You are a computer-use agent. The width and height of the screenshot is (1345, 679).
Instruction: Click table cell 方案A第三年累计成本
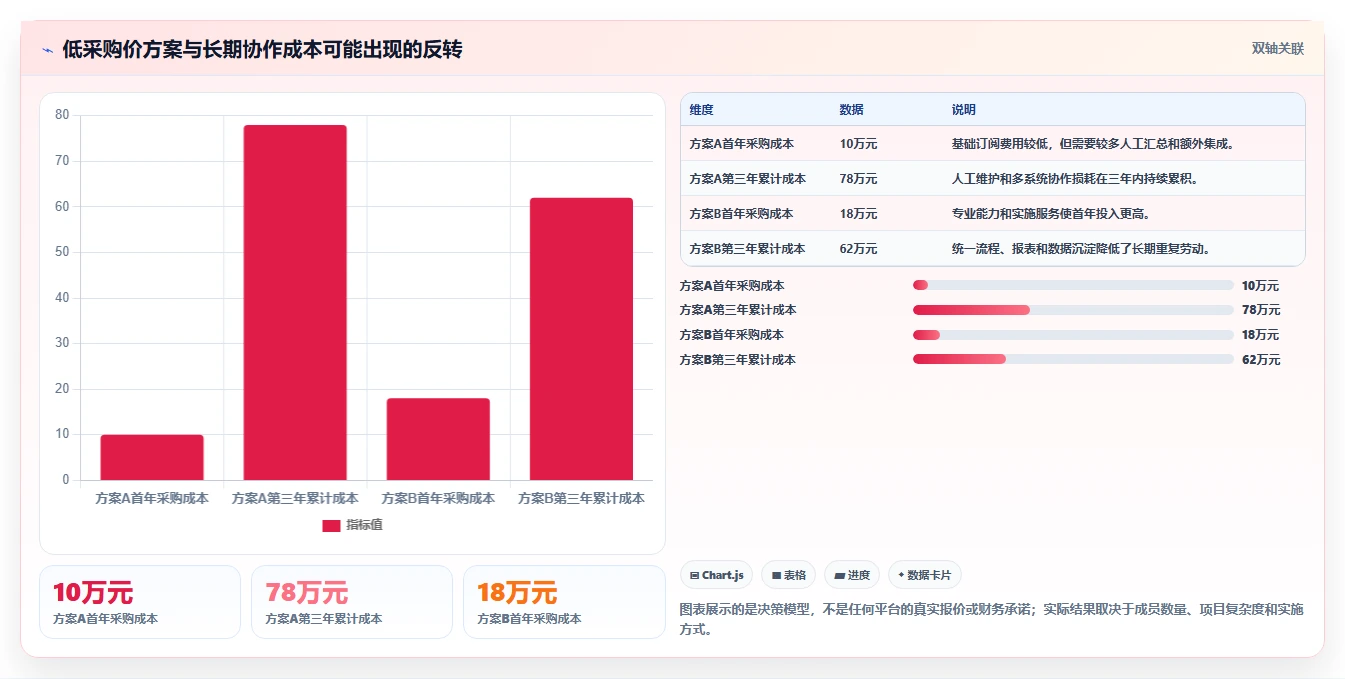[748, 179]
